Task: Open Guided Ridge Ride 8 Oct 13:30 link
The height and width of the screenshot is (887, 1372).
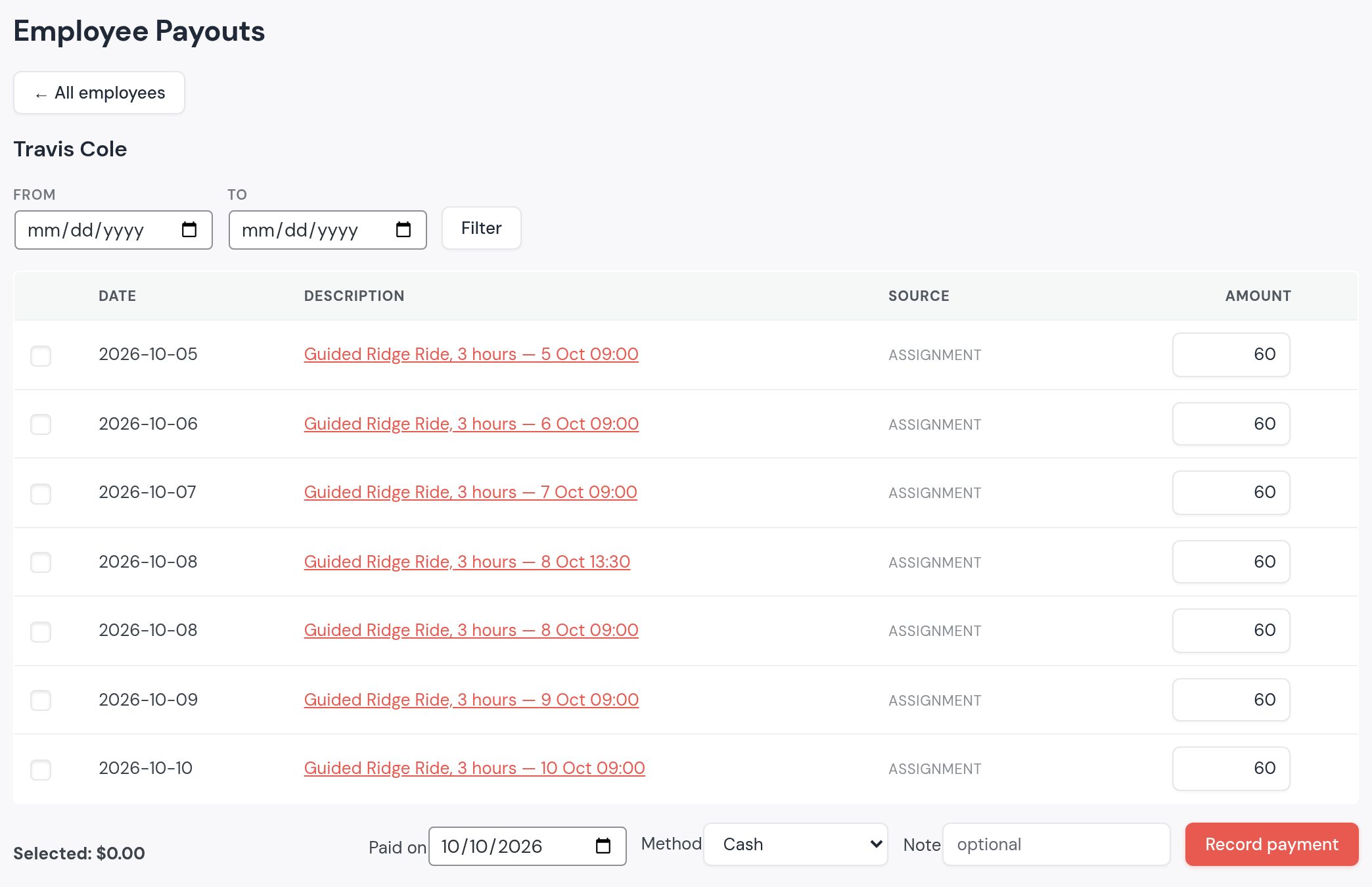Action: pos(467,562)
